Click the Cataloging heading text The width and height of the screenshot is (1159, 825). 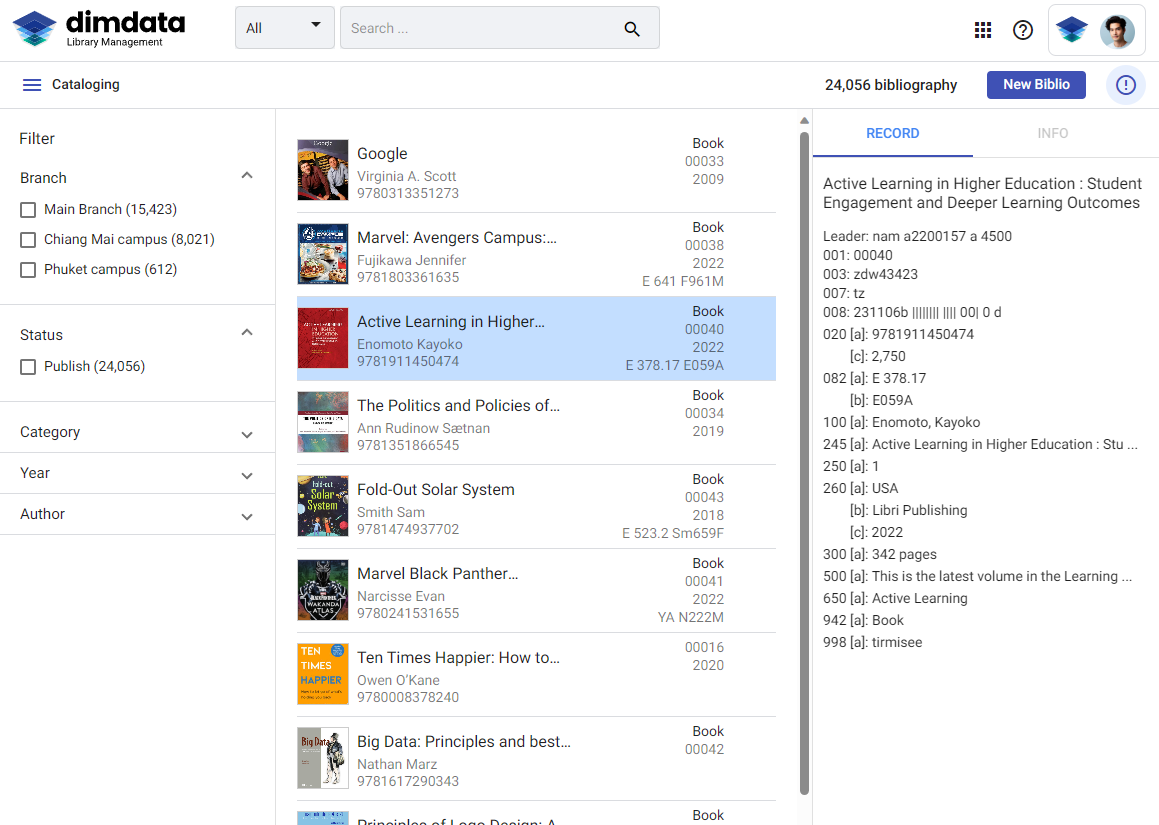pos(86,84)
